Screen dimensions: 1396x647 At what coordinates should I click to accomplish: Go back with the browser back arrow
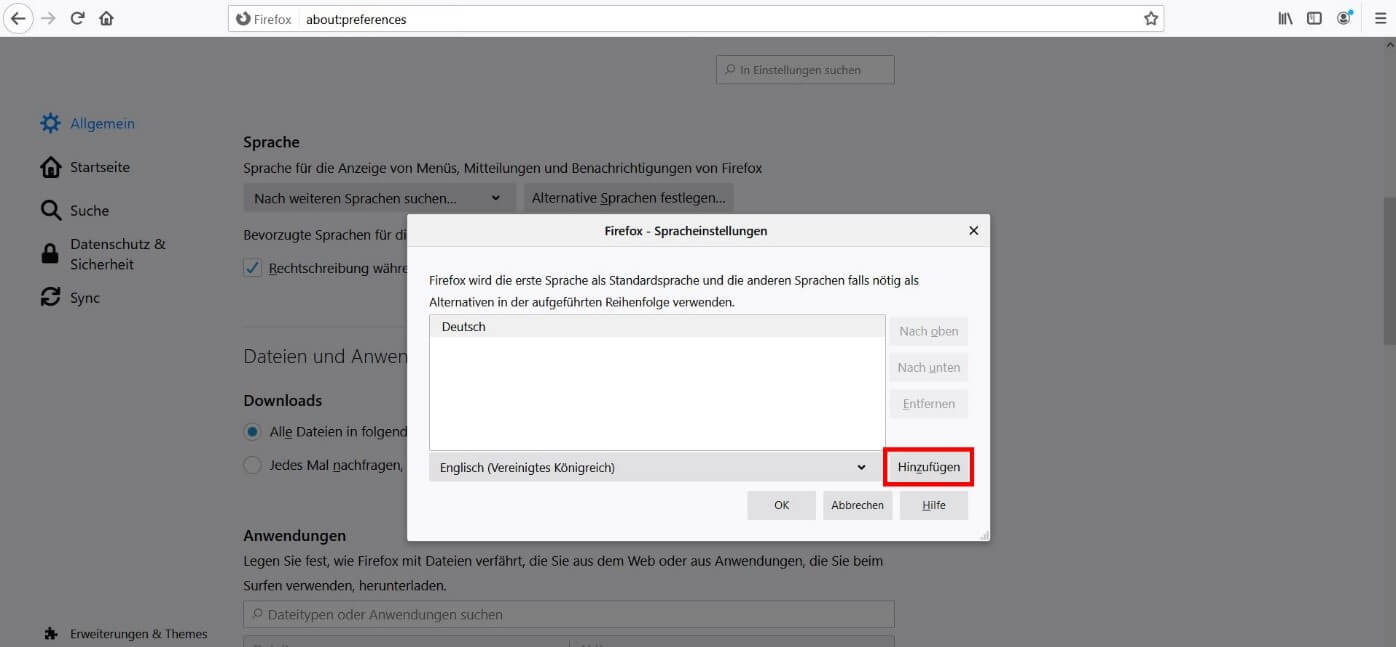pyautogui.click(x=19, y=18)
